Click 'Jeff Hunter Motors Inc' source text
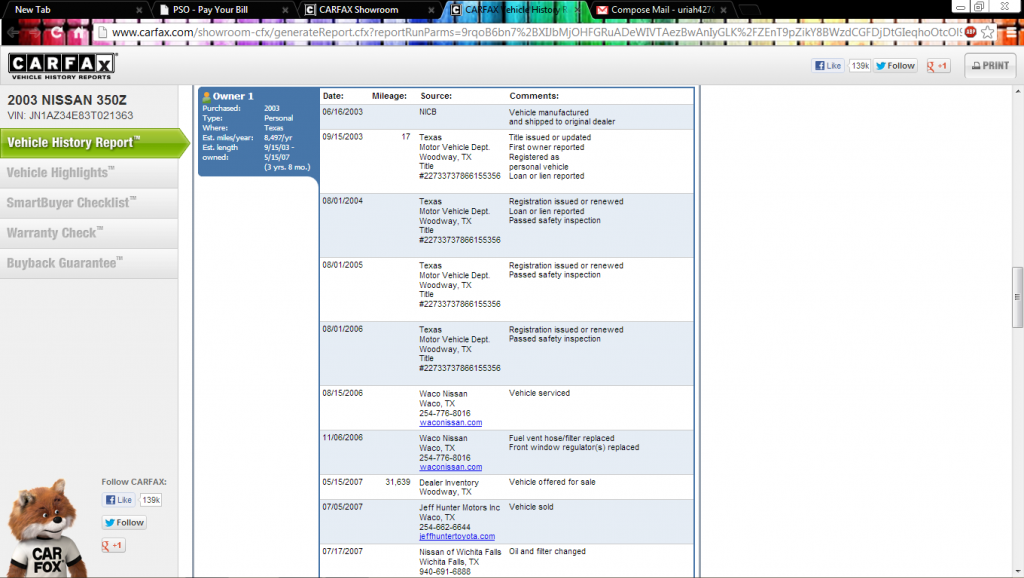 point(460,507)
